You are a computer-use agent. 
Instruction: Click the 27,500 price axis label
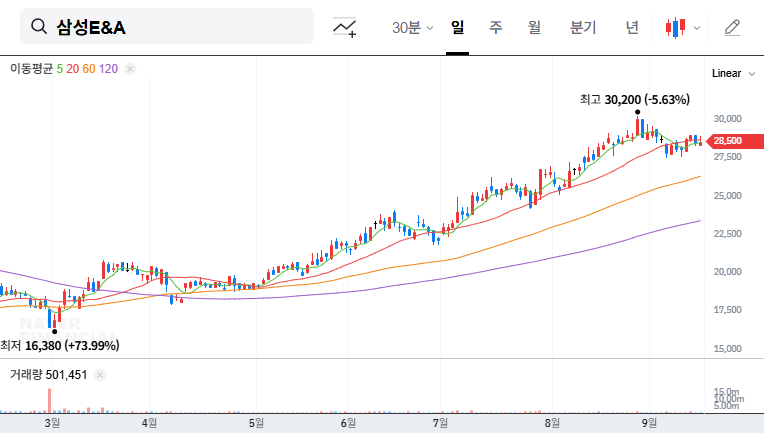[x=727, y=157]
